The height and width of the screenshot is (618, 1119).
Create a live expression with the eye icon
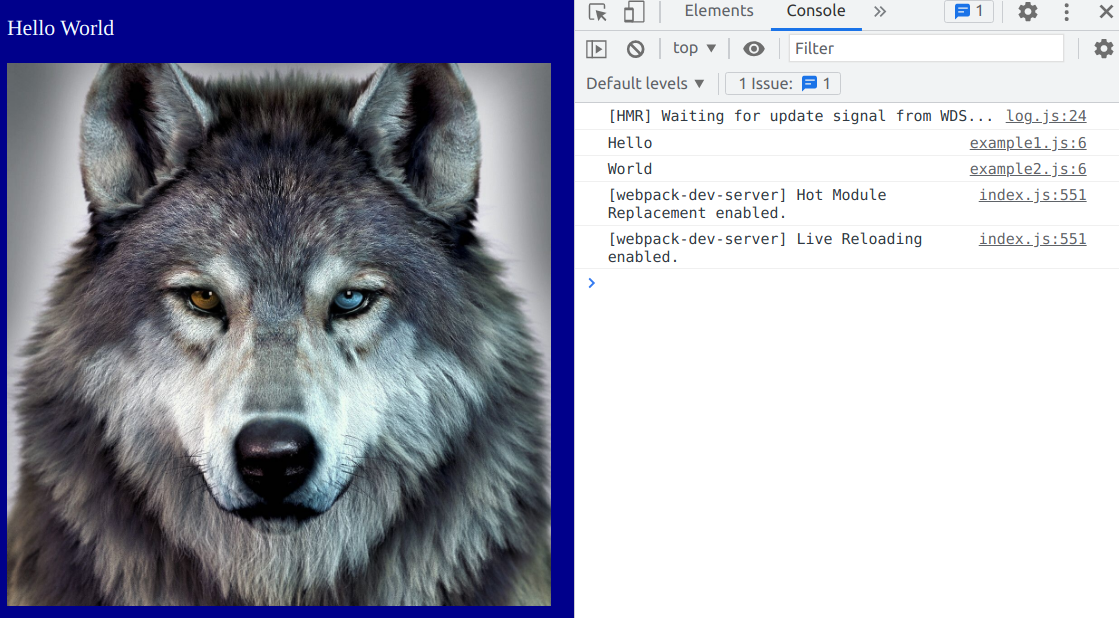[x=754, y=48]
